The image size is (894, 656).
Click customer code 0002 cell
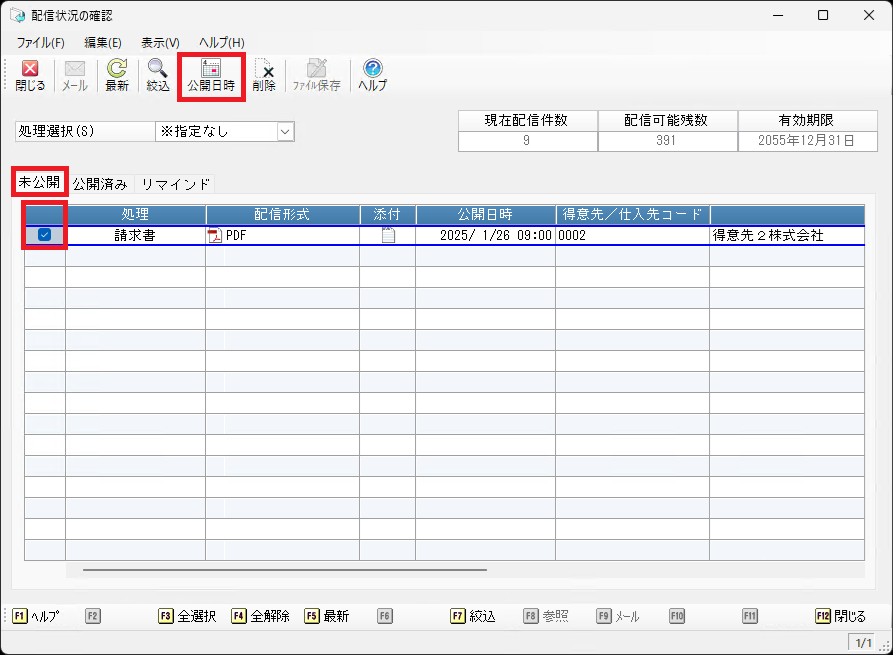point(633,235)
